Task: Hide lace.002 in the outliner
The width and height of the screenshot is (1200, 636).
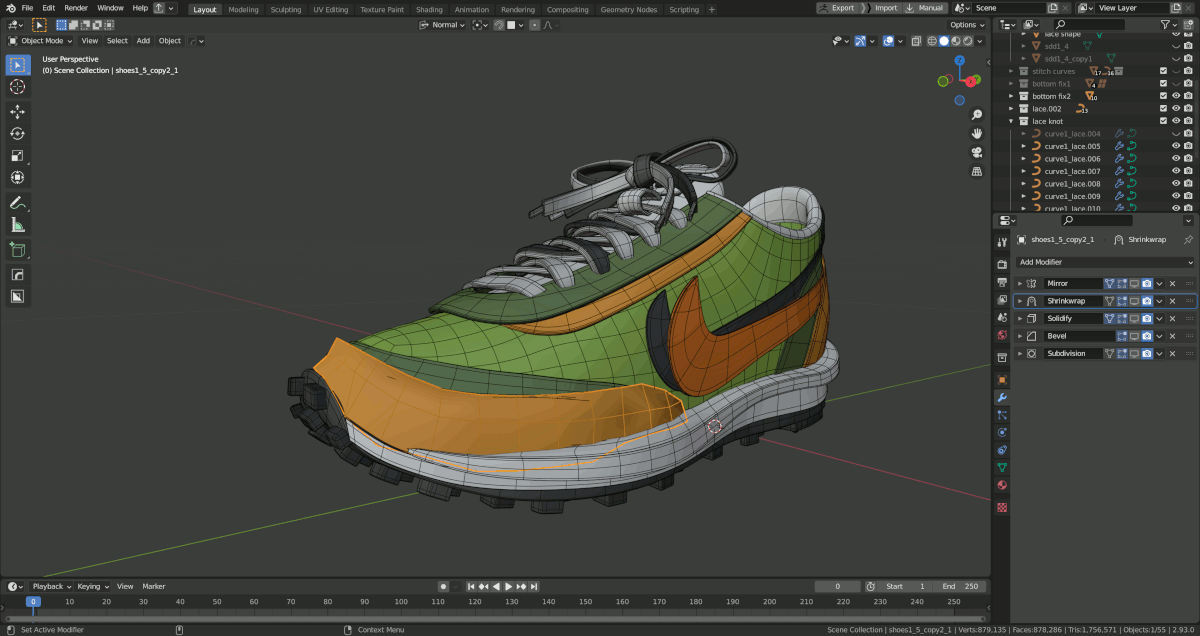Action: 1176,109
